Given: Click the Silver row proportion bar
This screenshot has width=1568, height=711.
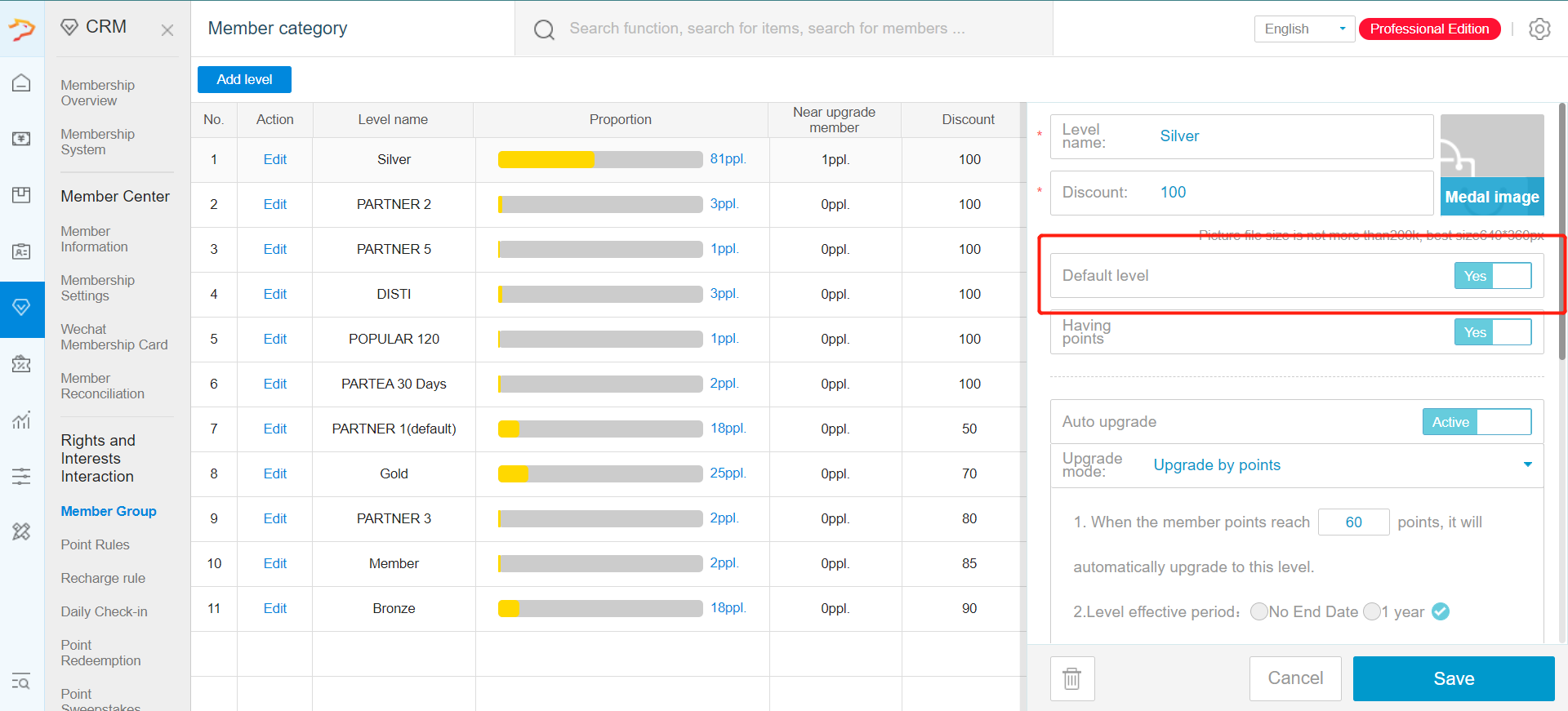Looking at the screenshot, I should (x=600, y=159).
